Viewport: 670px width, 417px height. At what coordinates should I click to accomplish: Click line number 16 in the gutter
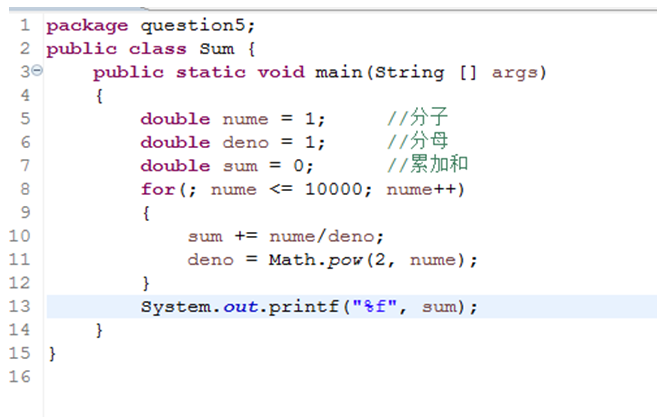click(20, 377)
